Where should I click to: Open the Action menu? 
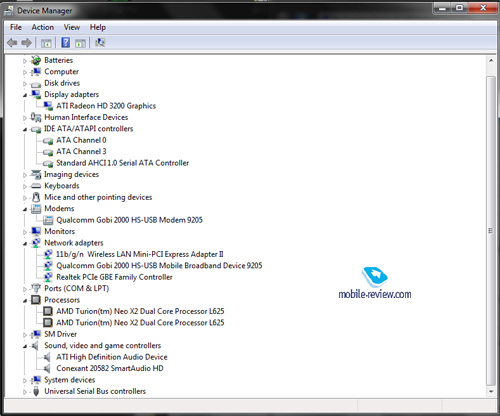[43, 27]
